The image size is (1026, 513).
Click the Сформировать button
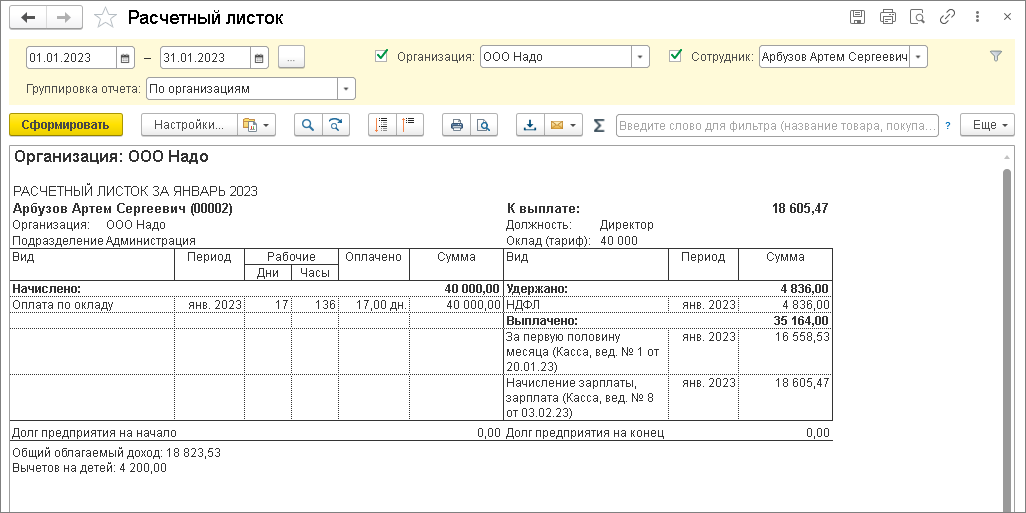(x=65, y=125)
